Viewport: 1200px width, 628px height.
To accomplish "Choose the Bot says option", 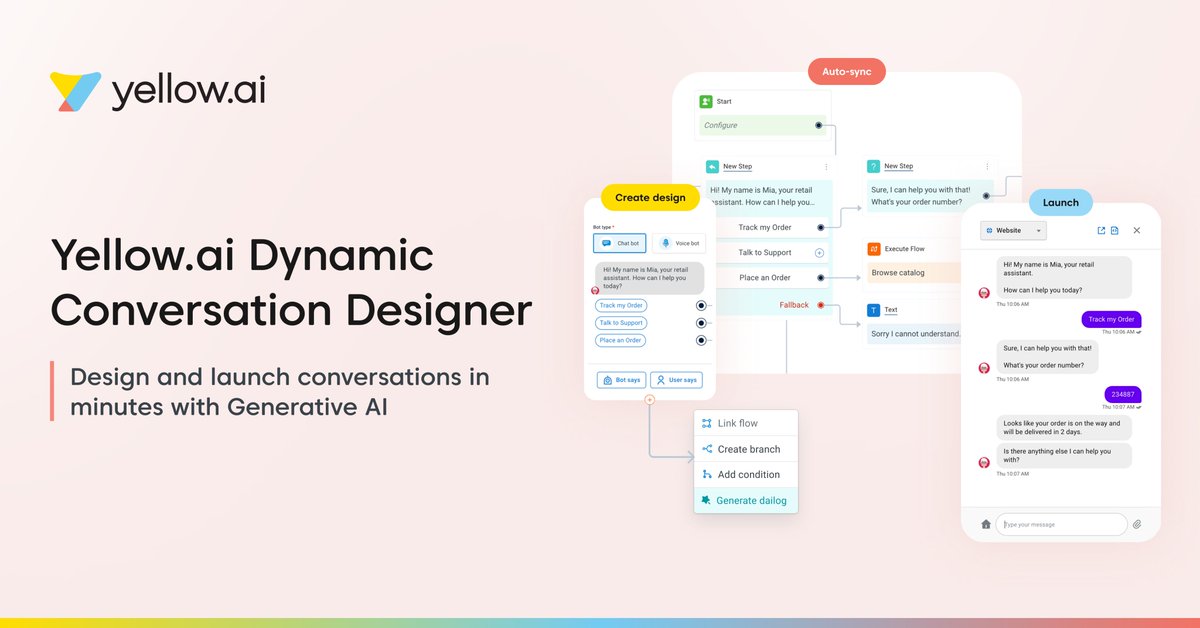I will click(x=622, y=380).
